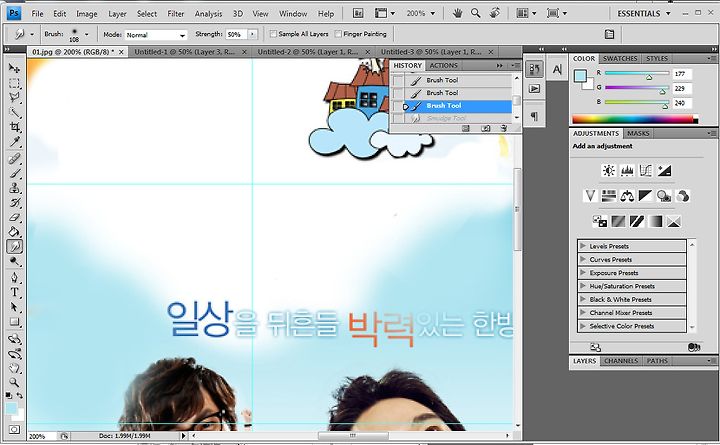
Task: Select the Eraser tool
Action: pyautogui.click(x=14, y=217)
